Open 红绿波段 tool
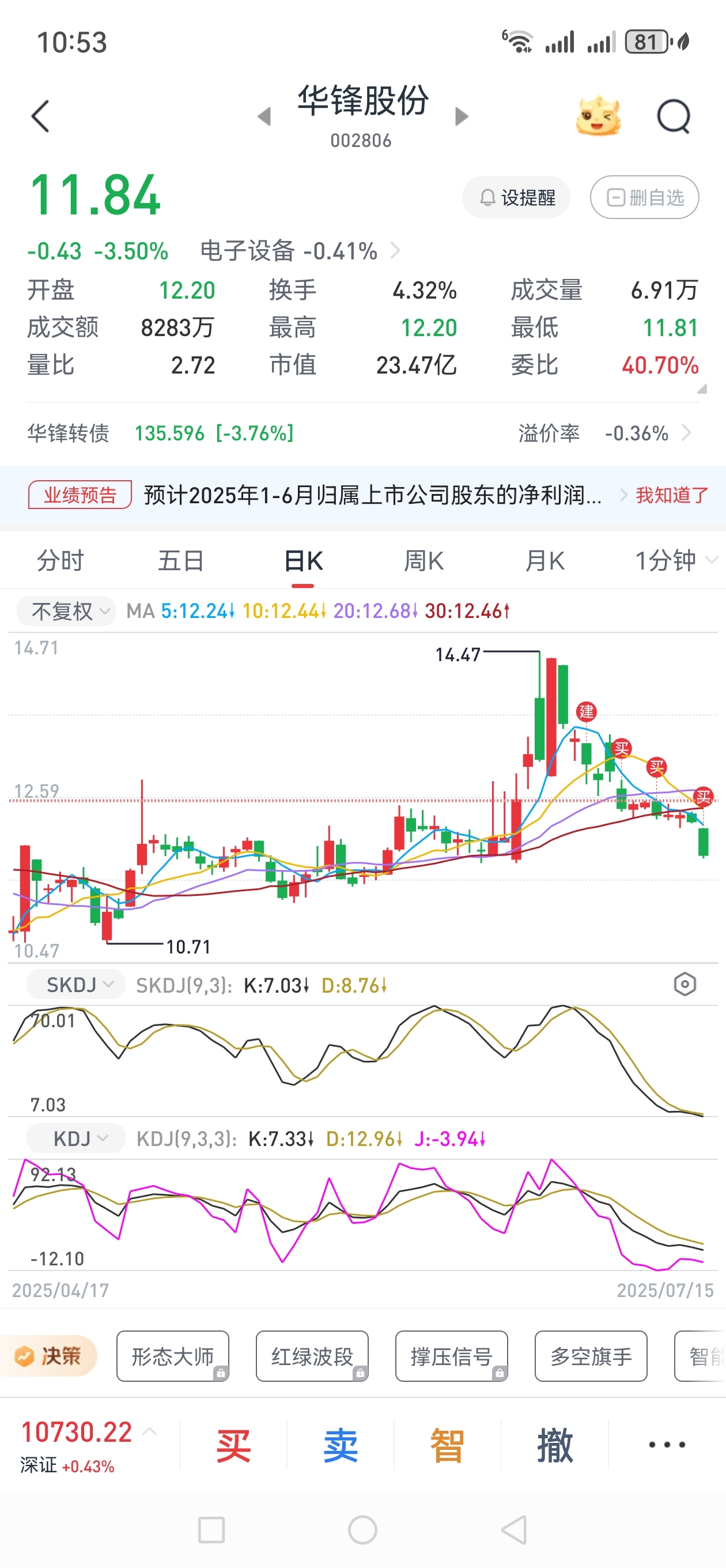The width and height of the screenshot is (726, 1568). coord(312,1356)
